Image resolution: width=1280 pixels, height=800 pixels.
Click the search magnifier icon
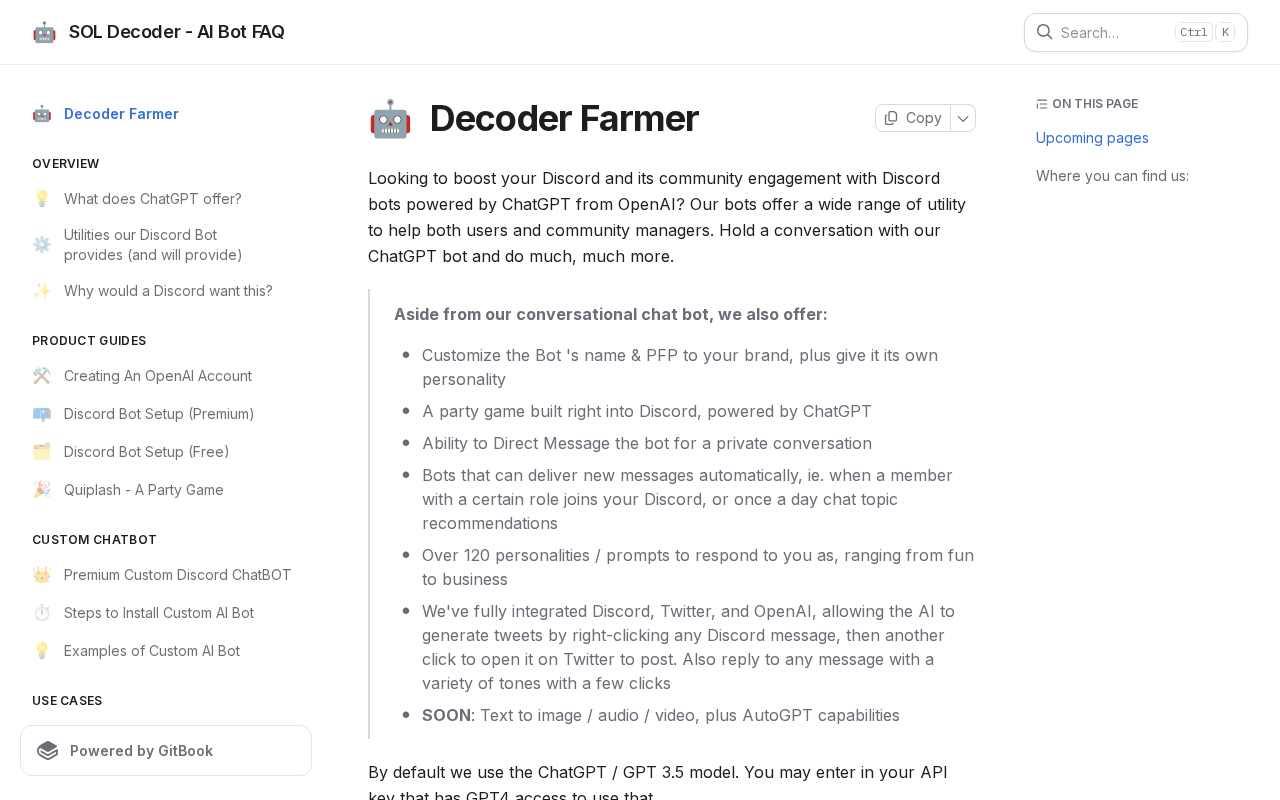pyautogui.click(x=1044, y=32)
